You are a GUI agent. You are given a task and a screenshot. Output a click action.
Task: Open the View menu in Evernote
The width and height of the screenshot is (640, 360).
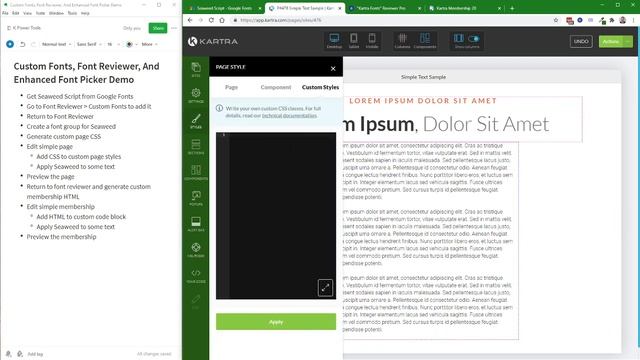pyautogui.click(x=27, y=13)
